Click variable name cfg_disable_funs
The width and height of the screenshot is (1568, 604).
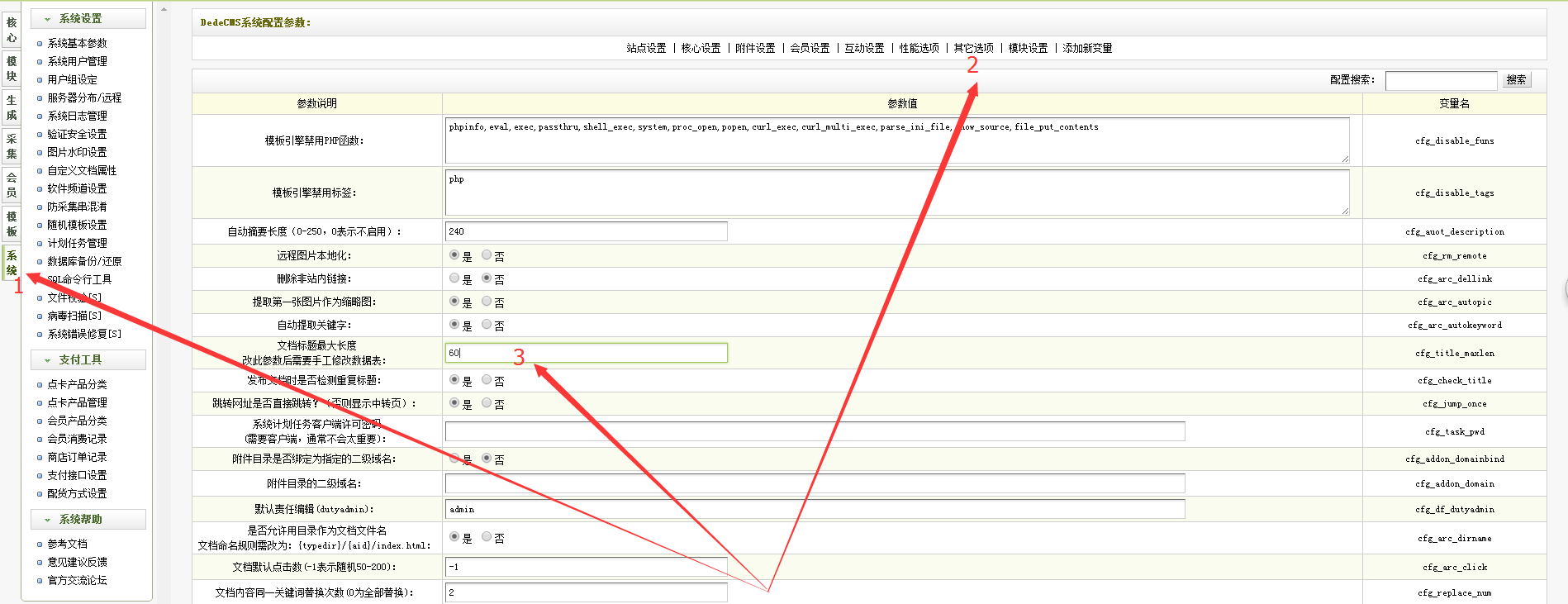point(1454,140)
